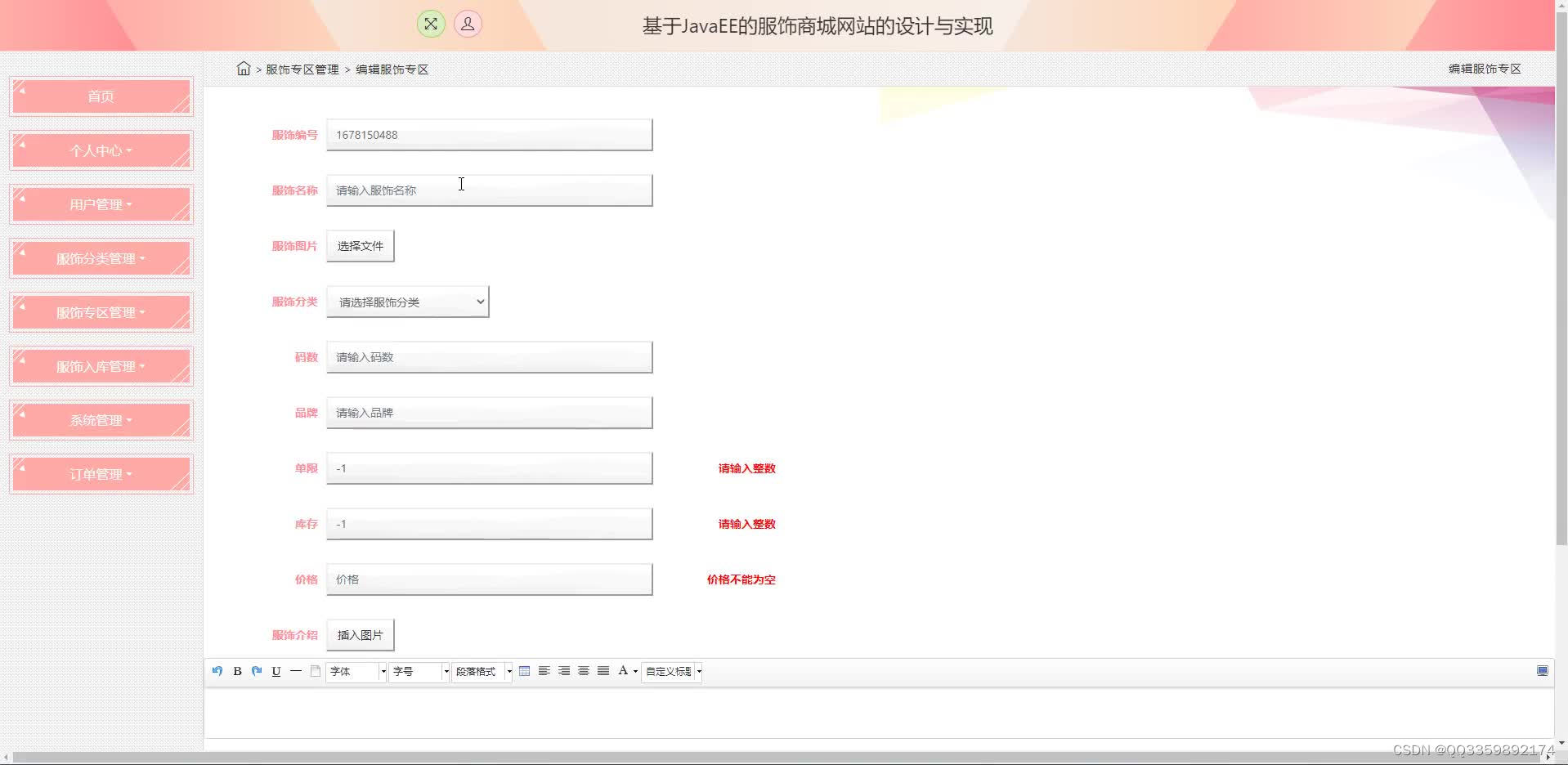The width and height of the screenshot is (1568, 765).
Task: Click the 价格 input field
Action: (x=490, y=579)
